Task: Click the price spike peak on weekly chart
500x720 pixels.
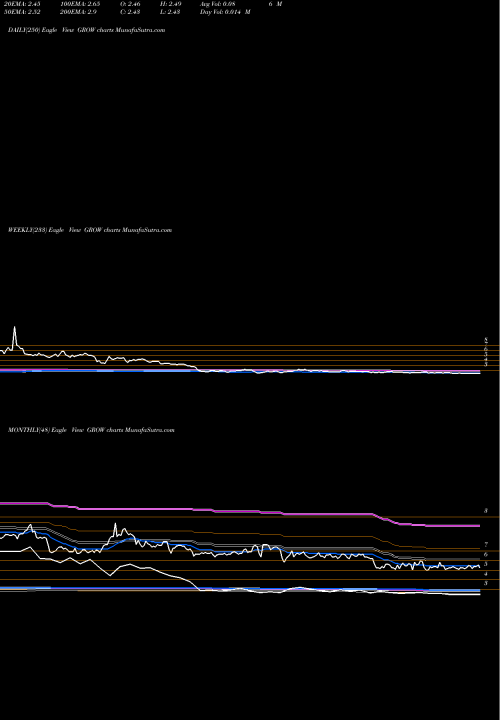Action: tap(14, 328)
